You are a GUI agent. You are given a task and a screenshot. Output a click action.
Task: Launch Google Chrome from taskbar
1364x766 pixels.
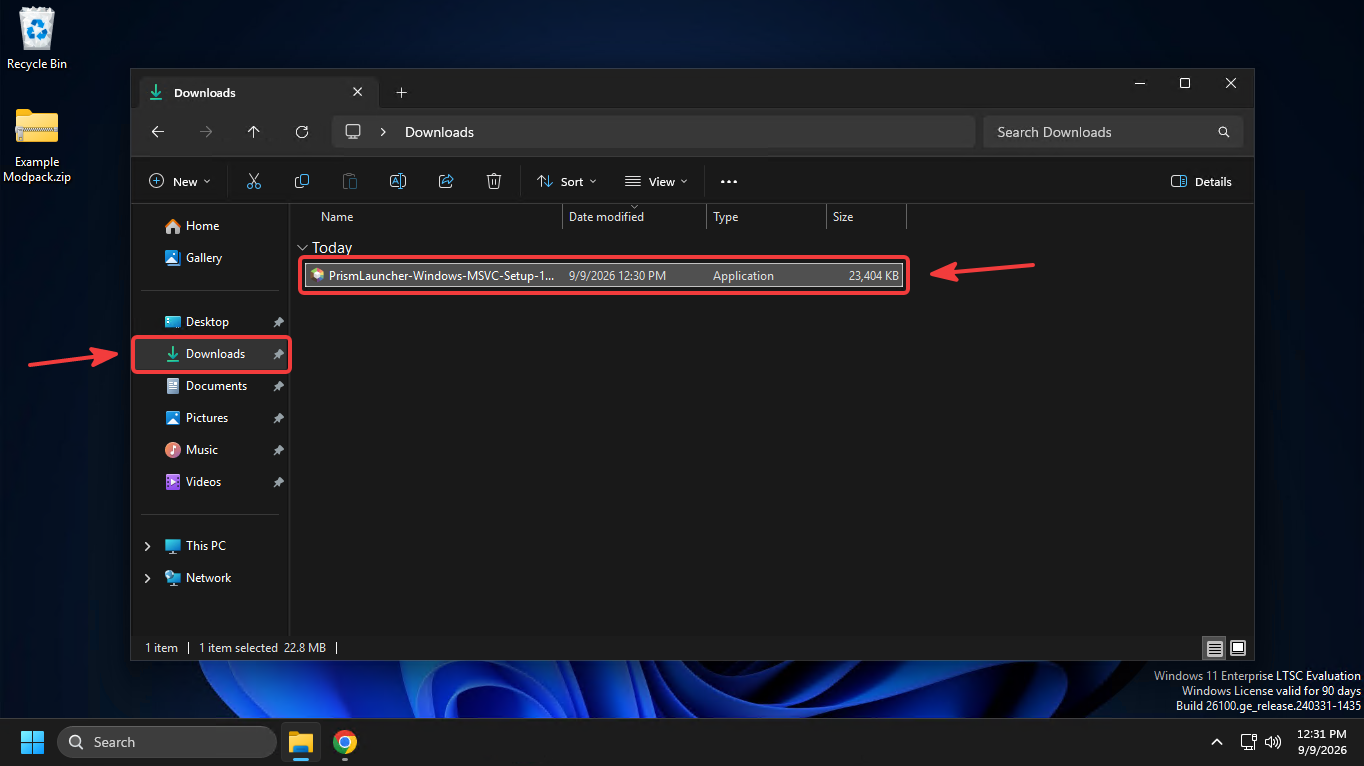pyautogui.click(x=345, y=742)
